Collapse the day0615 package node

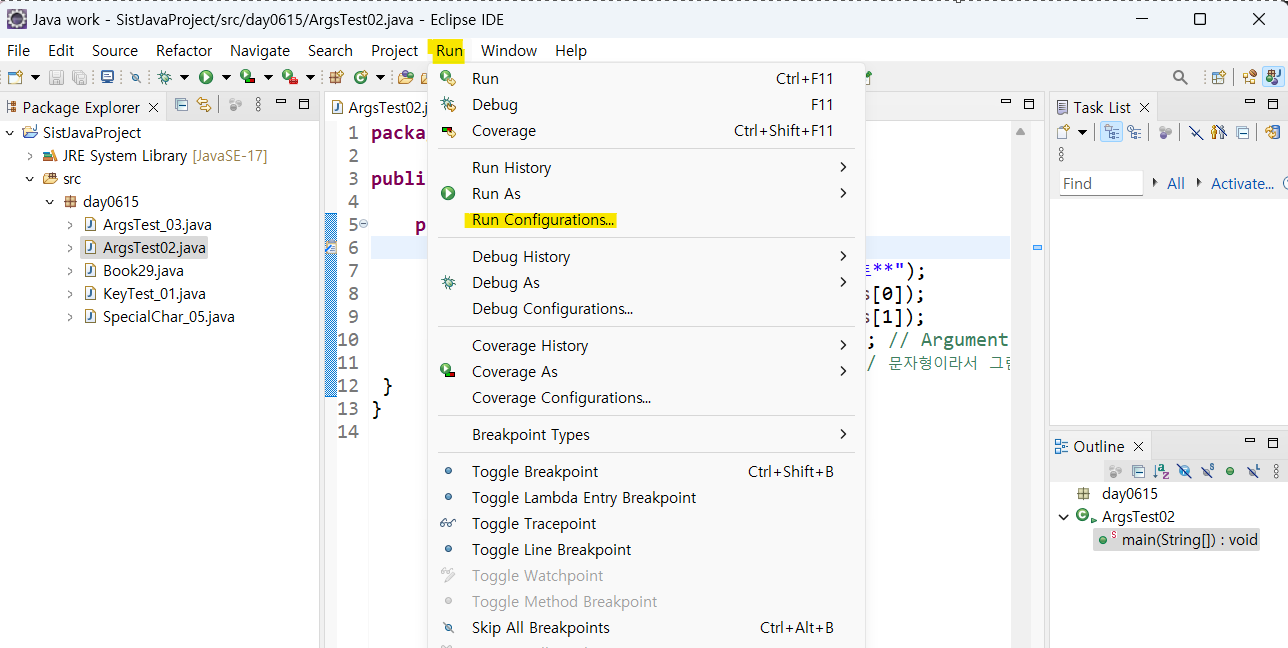[50, 202]
